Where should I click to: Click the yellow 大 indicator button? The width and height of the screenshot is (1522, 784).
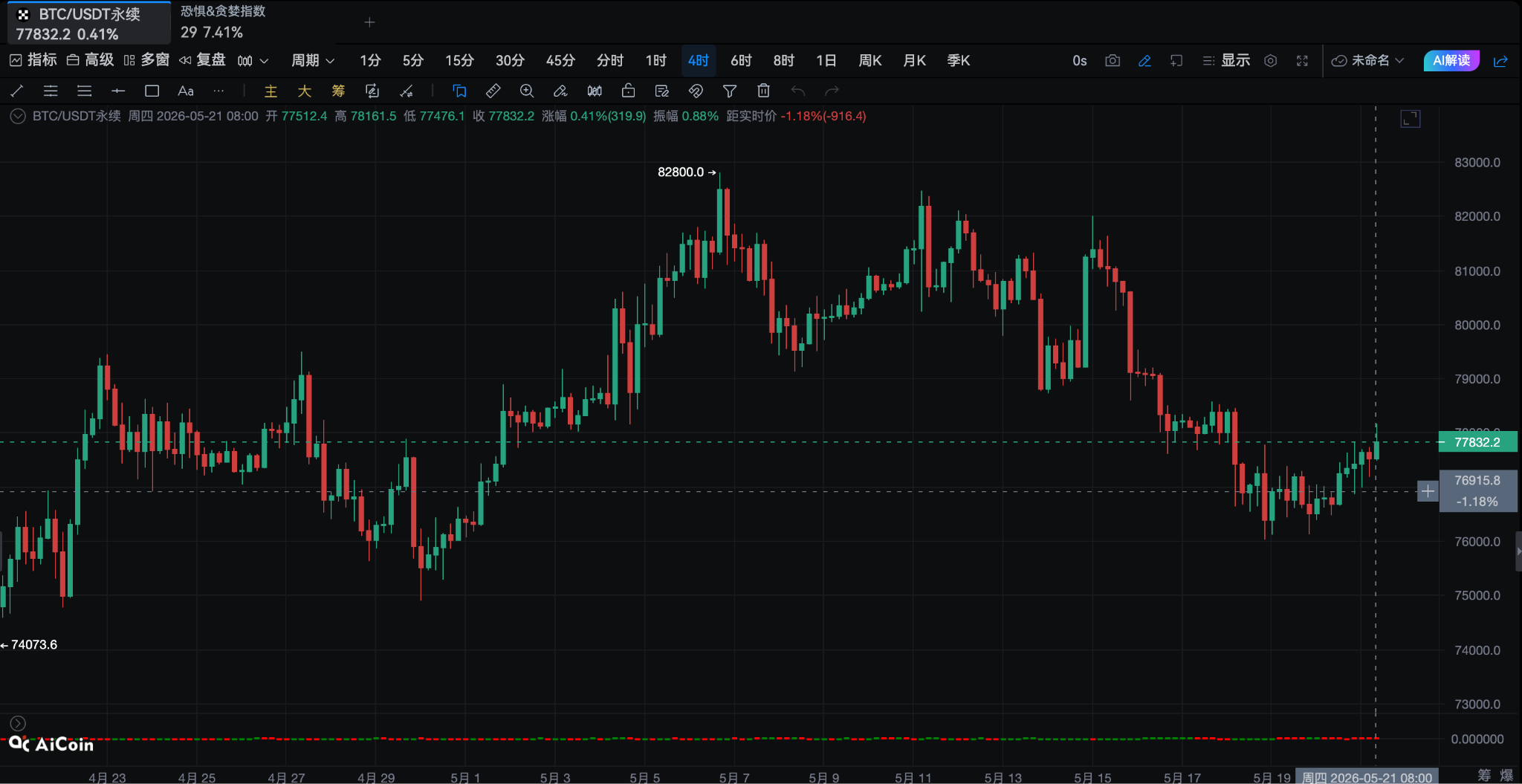(x=305, y=91)
